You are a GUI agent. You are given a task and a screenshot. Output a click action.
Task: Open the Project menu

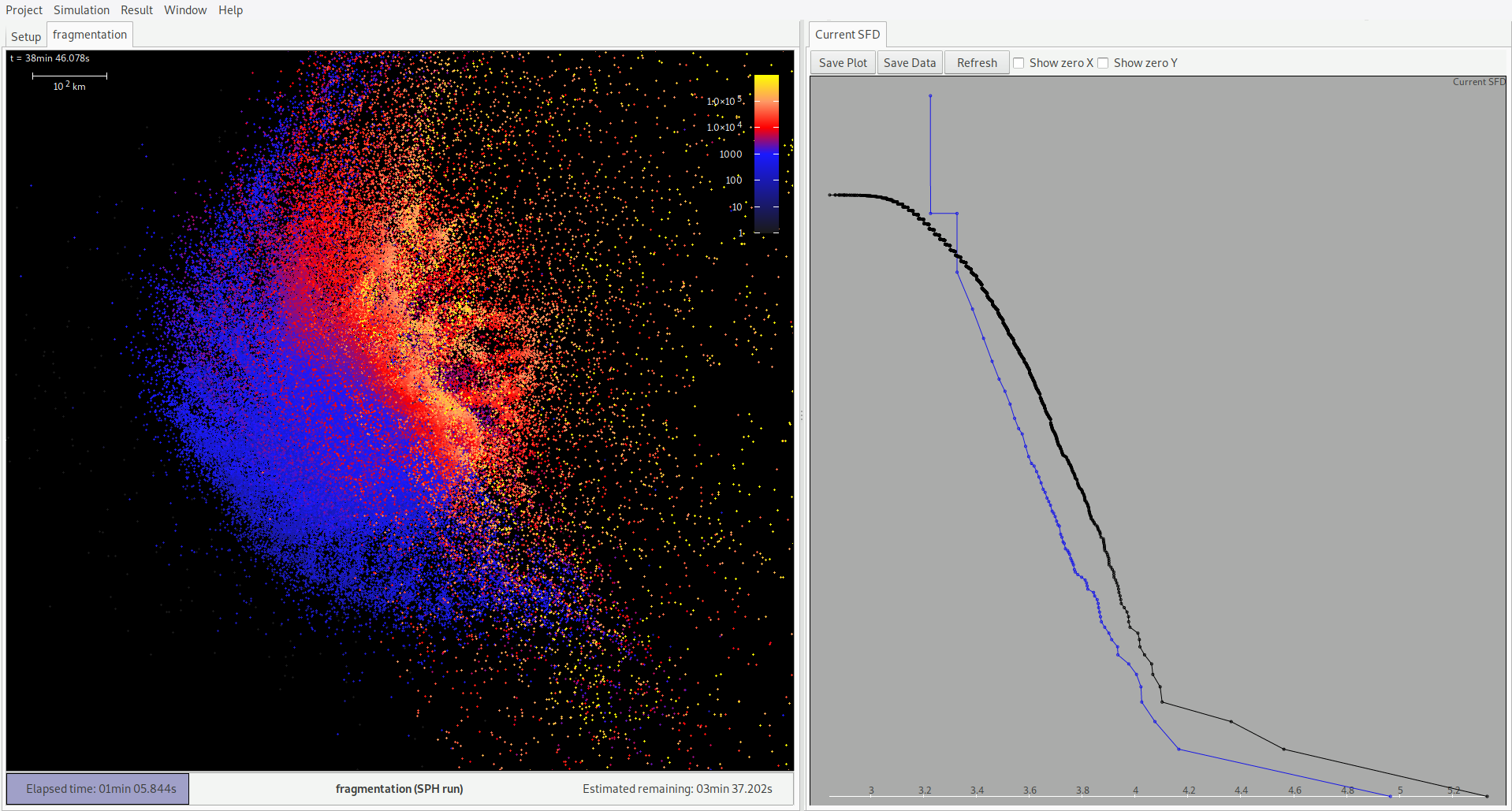pyautogui.click(x=24, y=10)
